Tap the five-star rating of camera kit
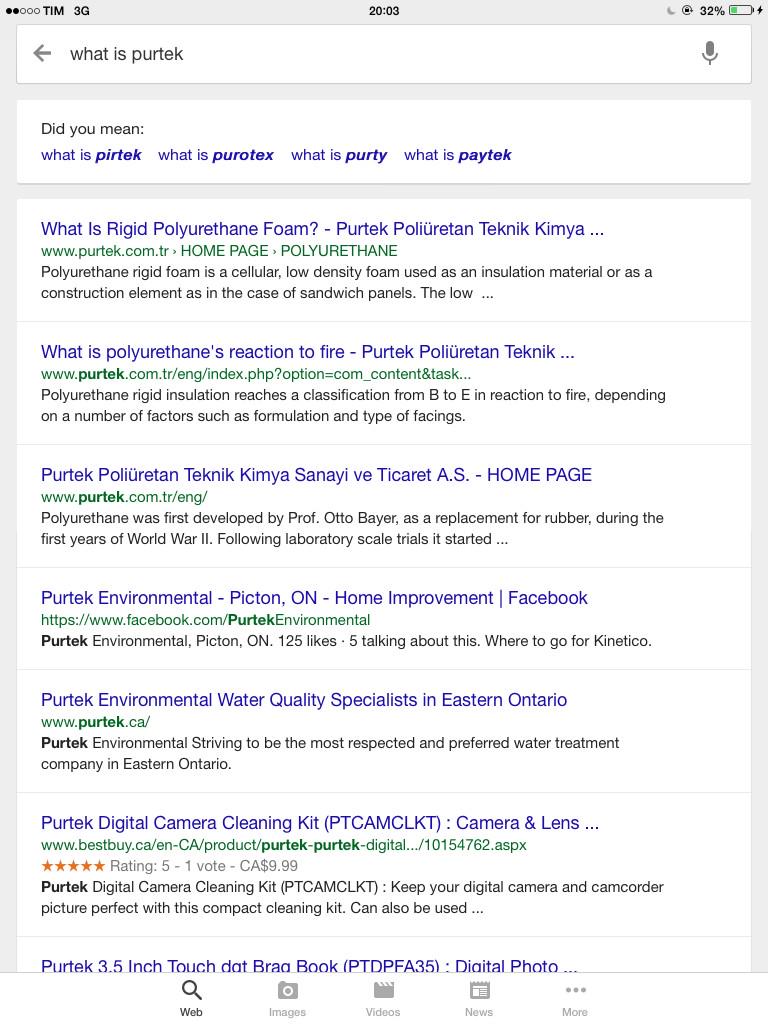768x1024 pixels. tap(72, 866)
